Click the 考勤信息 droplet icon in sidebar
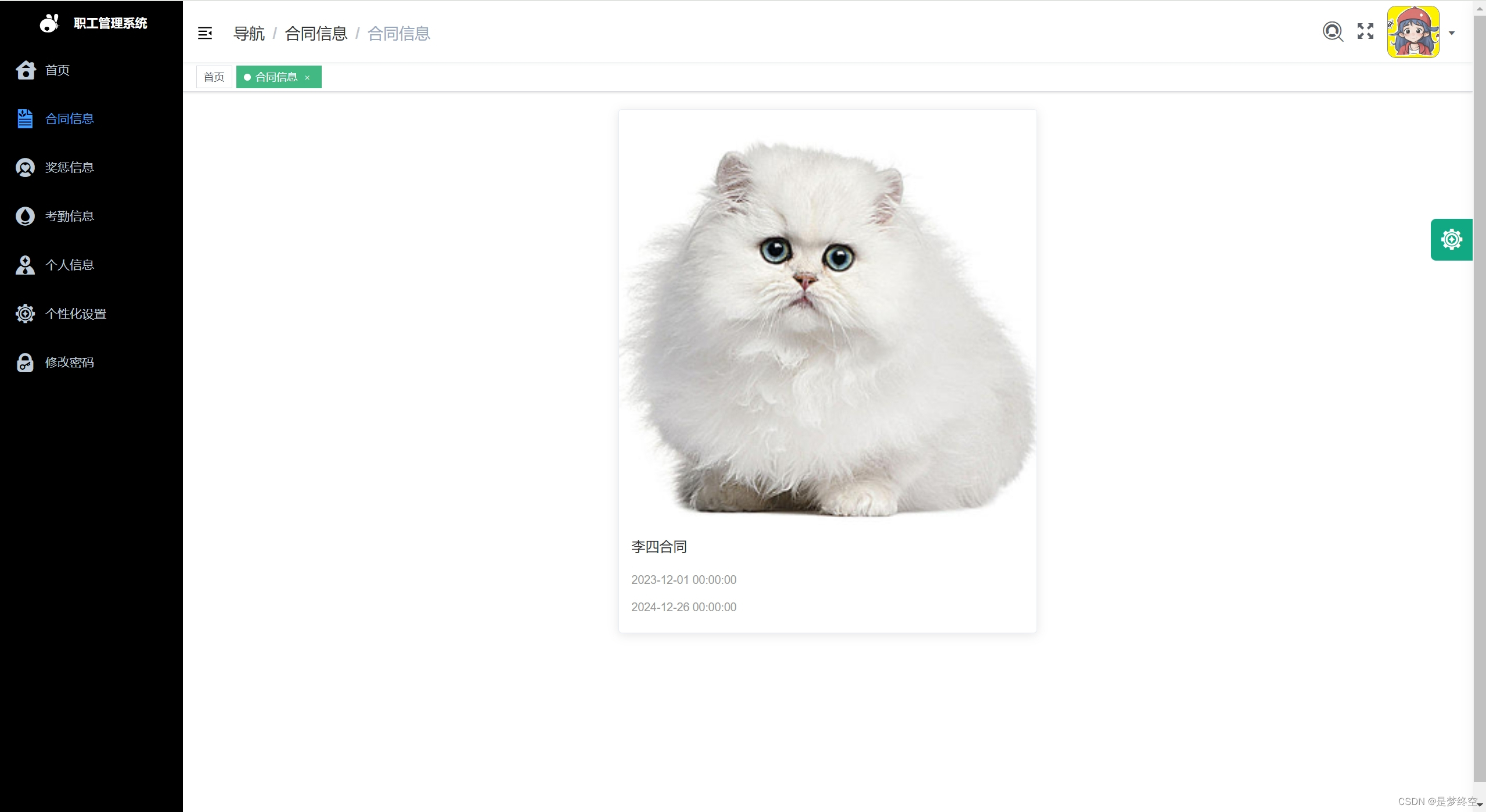The width and height of the screenshot is (1486, 812). click(x=25, y=216)
